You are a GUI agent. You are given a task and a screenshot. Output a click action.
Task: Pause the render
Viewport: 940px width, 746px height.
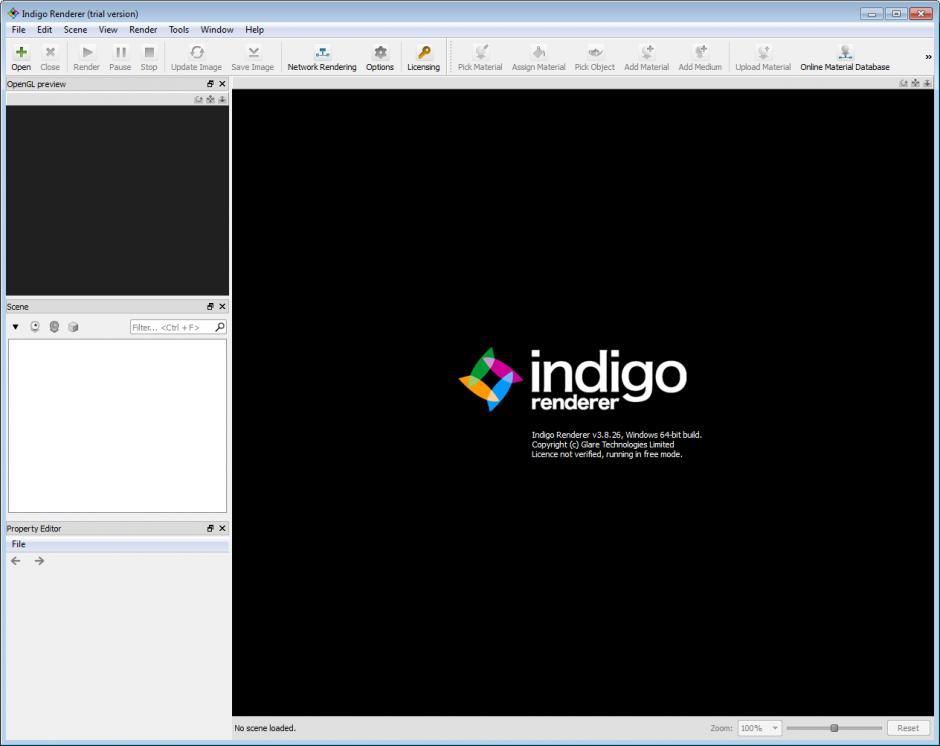120,58
